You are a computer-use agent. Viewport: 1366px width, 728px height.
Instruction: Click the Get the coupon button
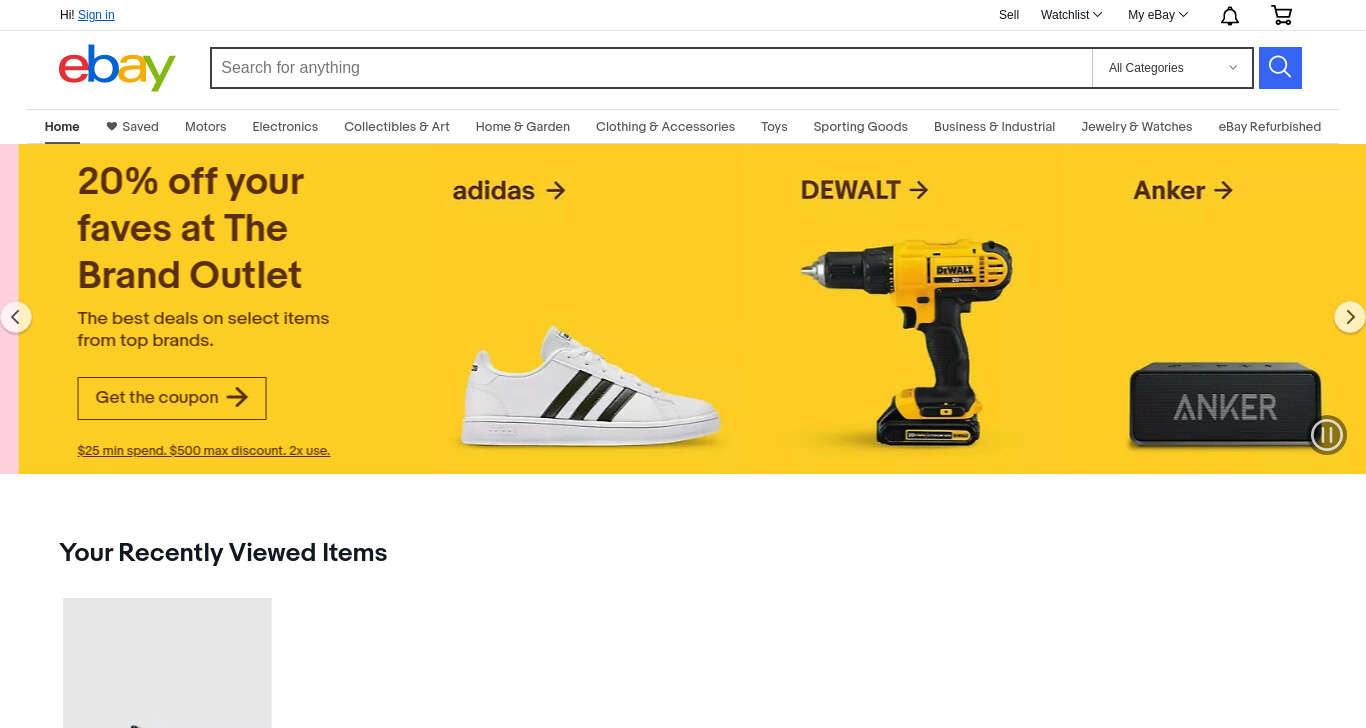coord(172,398)
